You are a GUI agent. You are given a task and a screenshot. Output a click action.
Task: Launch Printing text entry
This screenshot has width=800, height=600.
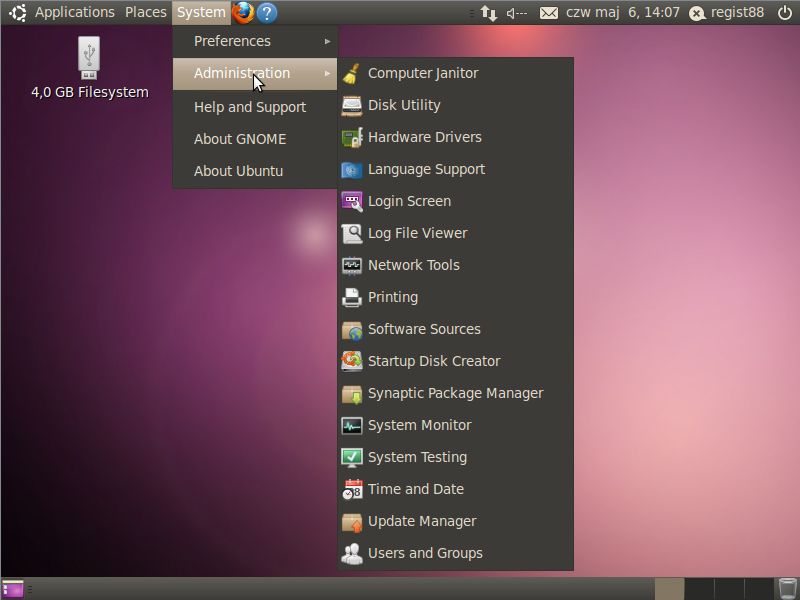(x=393, y=297)
